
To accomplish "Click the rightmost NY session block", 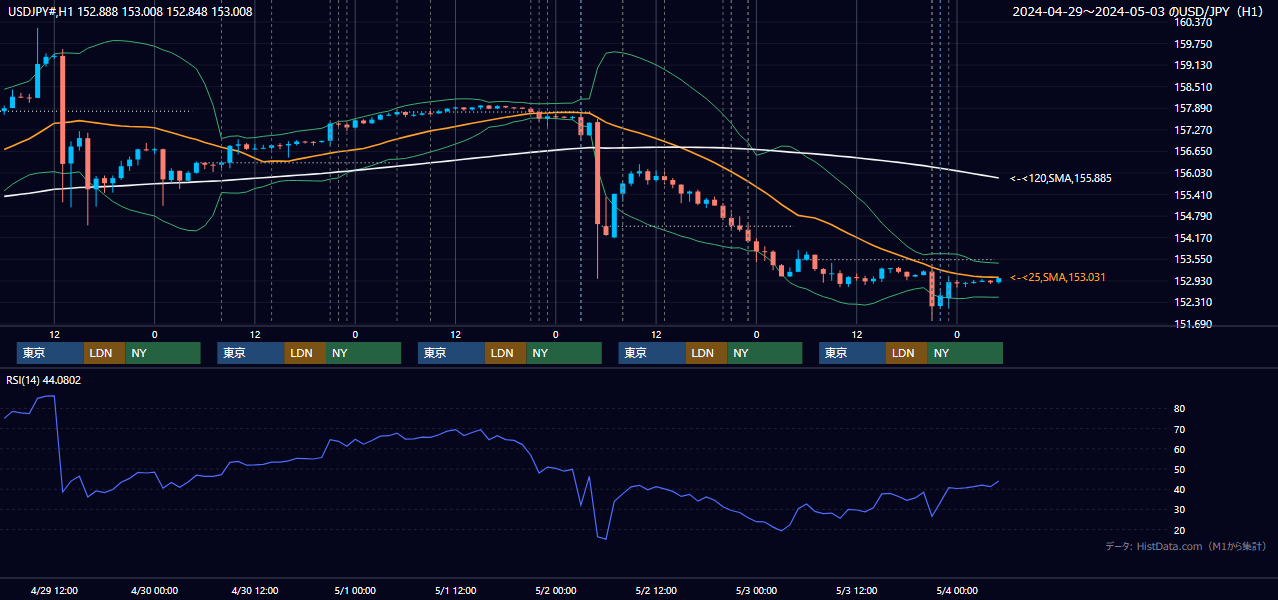I will click(965, 353).
